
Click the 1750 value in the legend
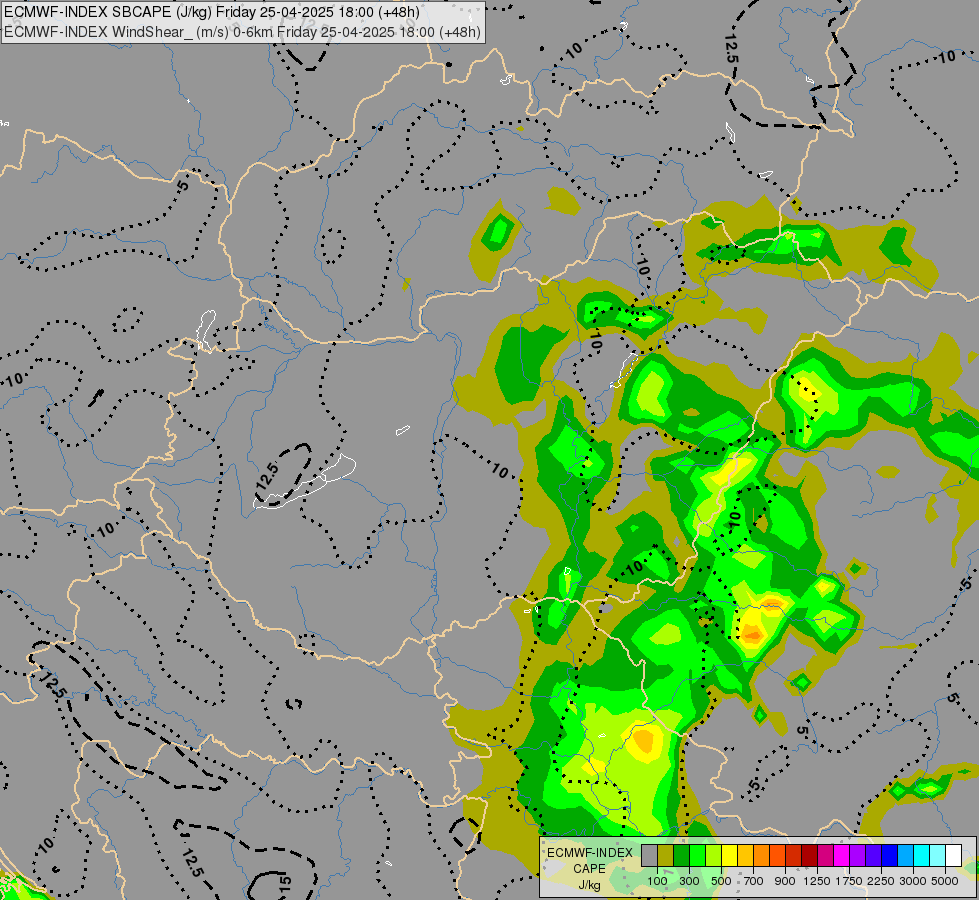click(849, 881)
